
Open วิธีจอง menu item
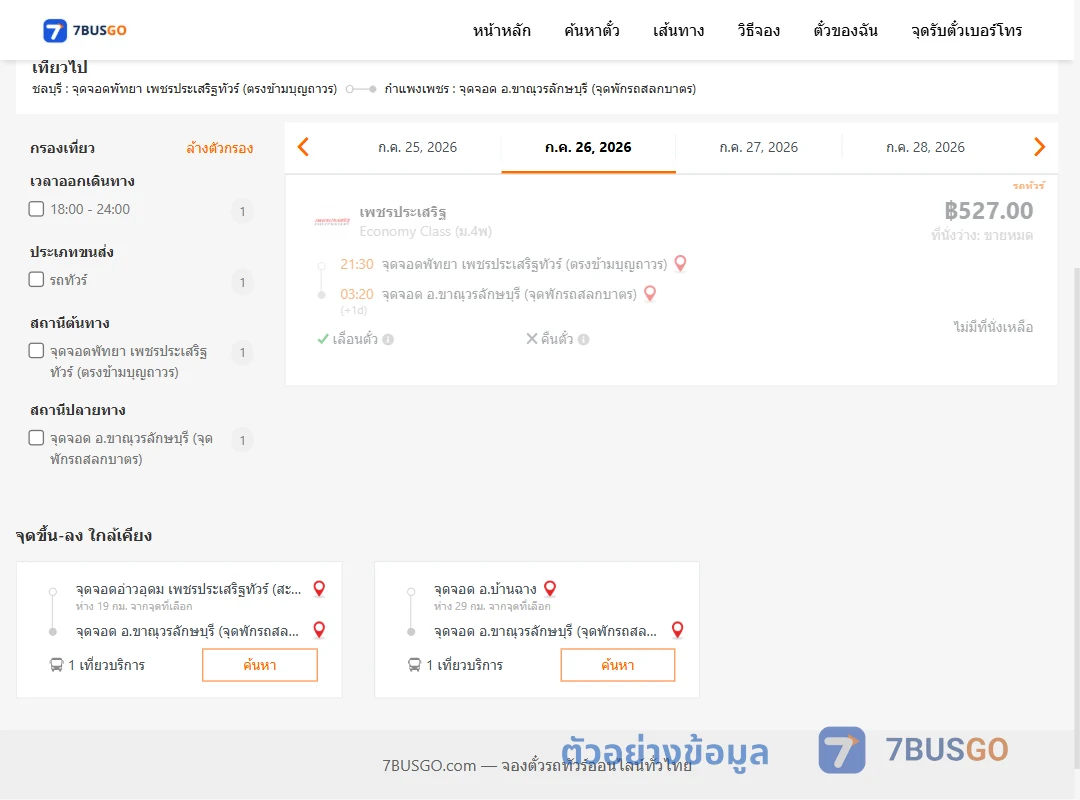pos(758,30)
